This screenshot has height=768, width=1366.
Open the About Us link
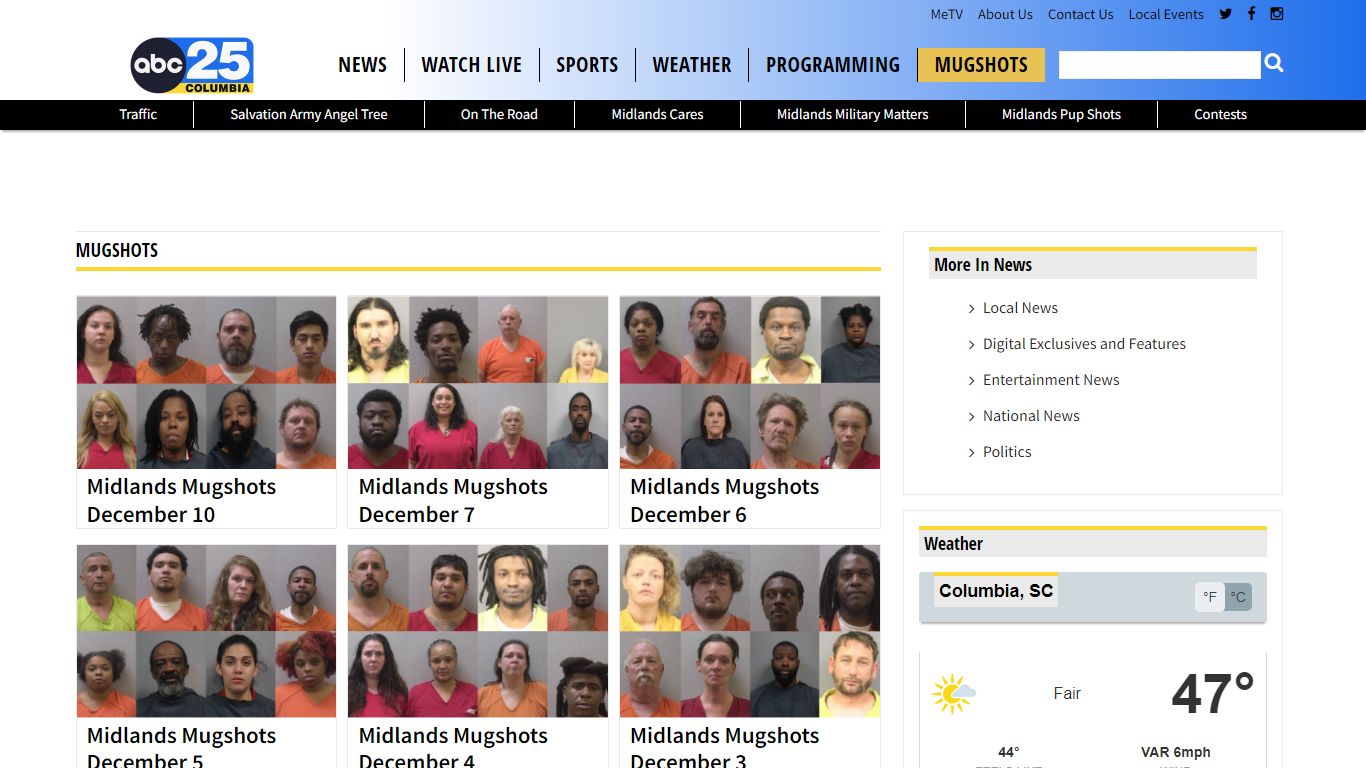pos(1005,14)
